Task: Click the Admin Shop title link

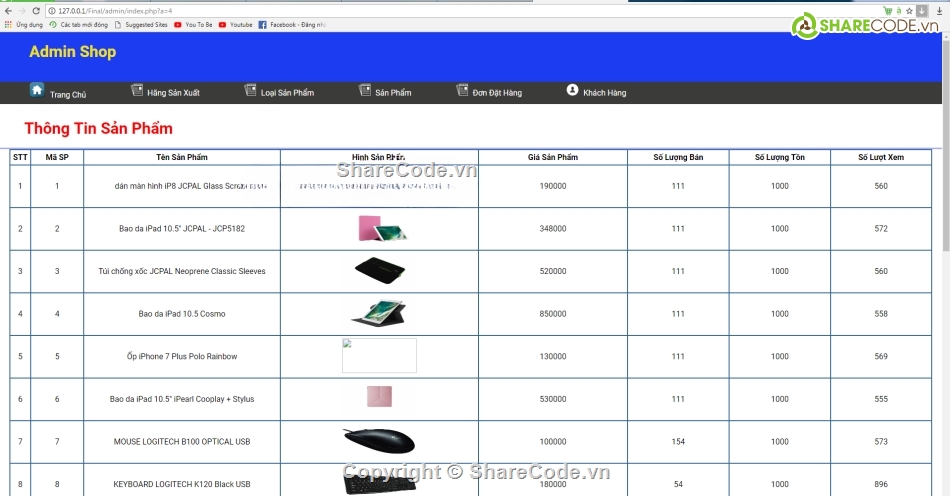Action: pyautogui.click(x=73, y=52)
